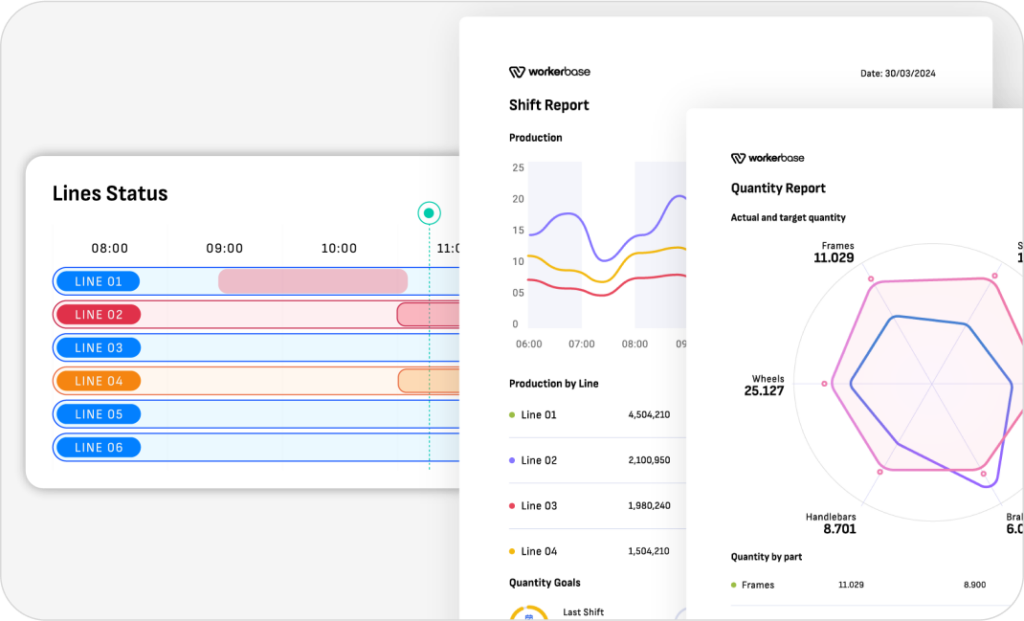The height and width of the screenshot is (621, 1024).
Task: Toggle the LINE 01 status row
Action: [x=96, y=281]
